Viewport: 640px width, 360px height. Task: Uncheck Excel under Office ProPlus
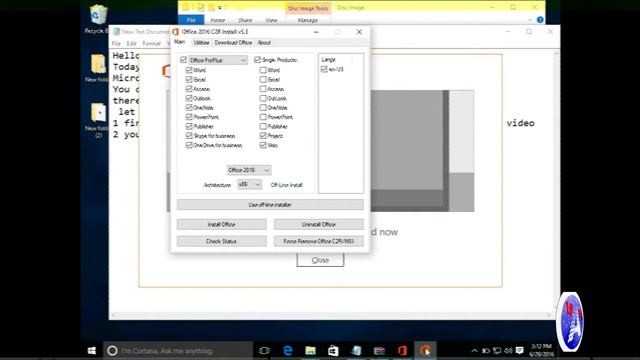click(189, 80)
